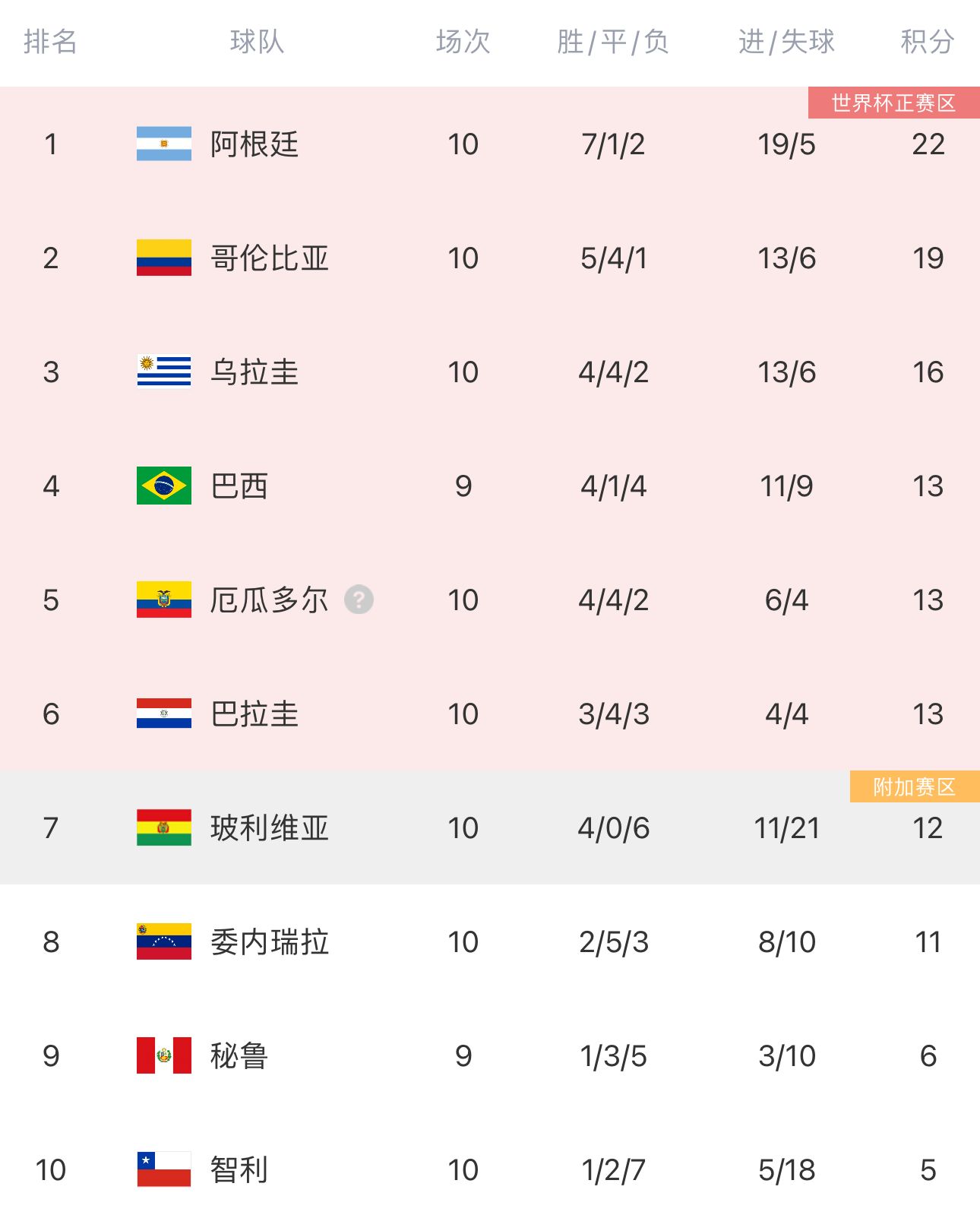Open the 巴西 team name link

[239, 486]
